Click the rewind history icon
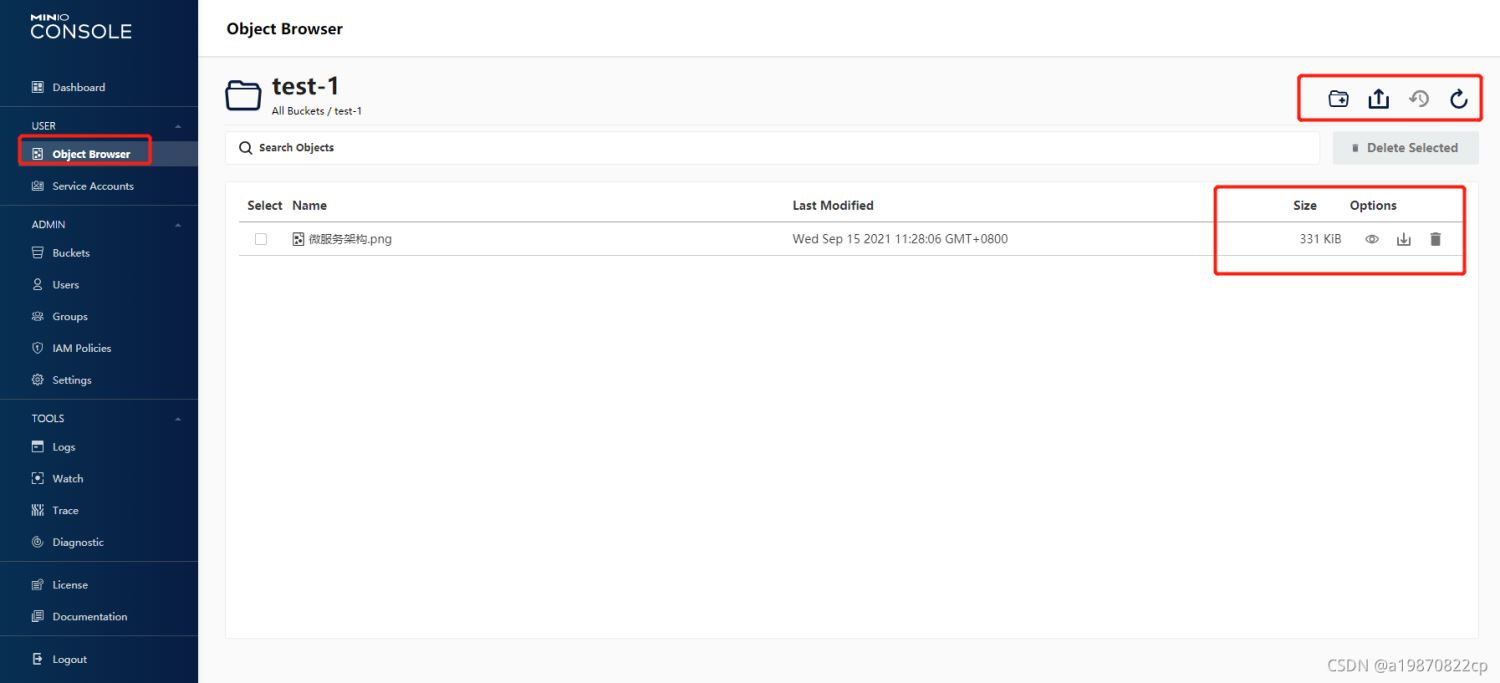Image resolution: width=1500 pixels, height=683 pixels. point(1419,99)
